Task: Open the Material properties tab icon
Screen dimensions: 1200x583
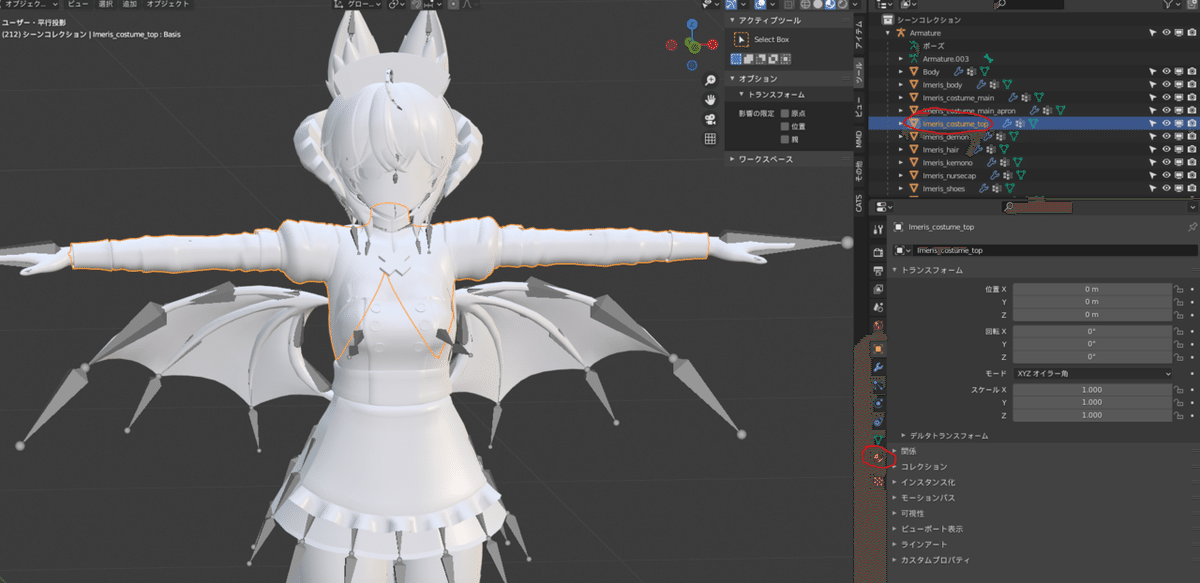Action: 877,457
